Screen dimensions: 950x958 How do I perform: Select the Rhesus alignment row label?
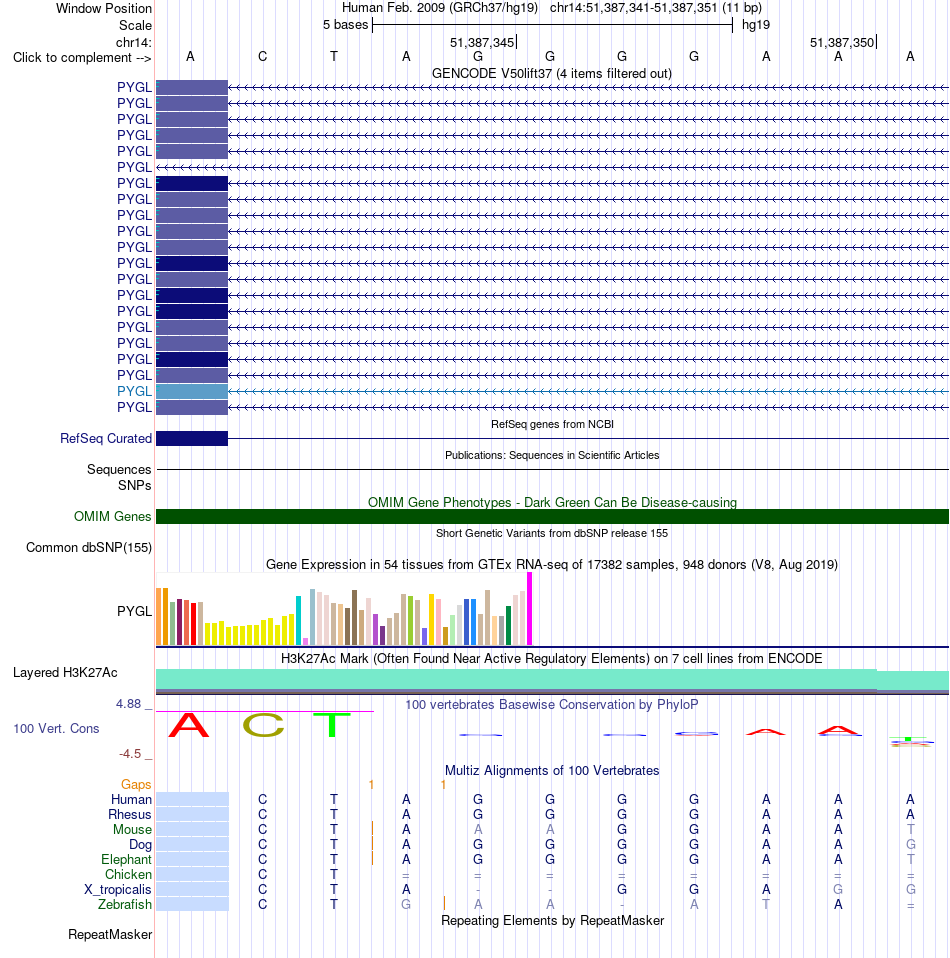point(130,814)
